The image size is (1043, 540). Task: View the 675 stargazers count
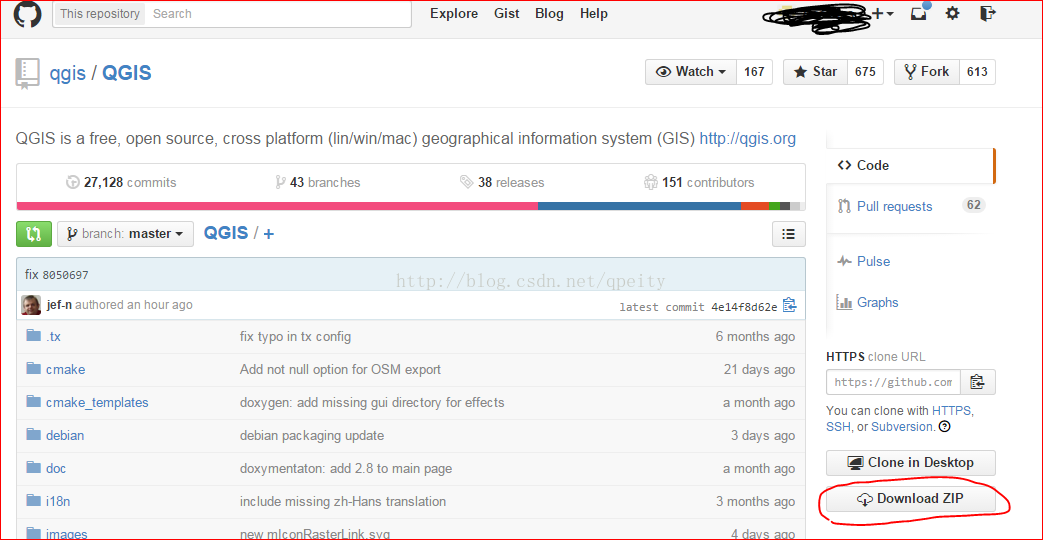click(x=865, y=72)
